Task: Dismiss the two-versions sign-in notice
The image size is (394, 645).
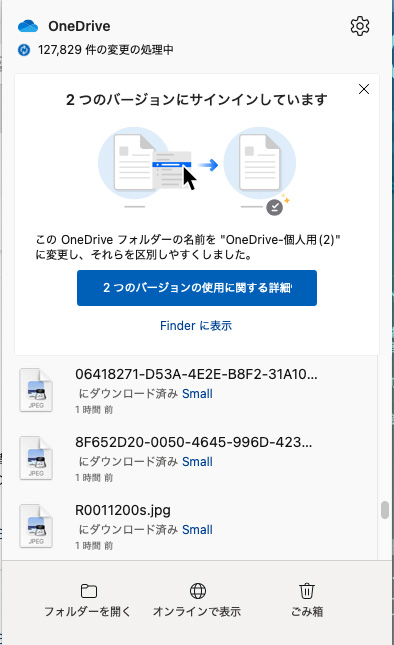Action: coord(364,89)
